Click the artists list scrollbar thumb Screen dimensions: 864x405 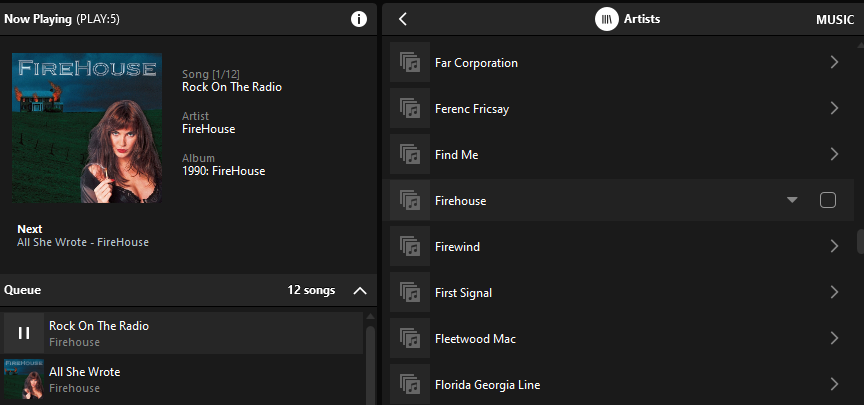(860, 241)
